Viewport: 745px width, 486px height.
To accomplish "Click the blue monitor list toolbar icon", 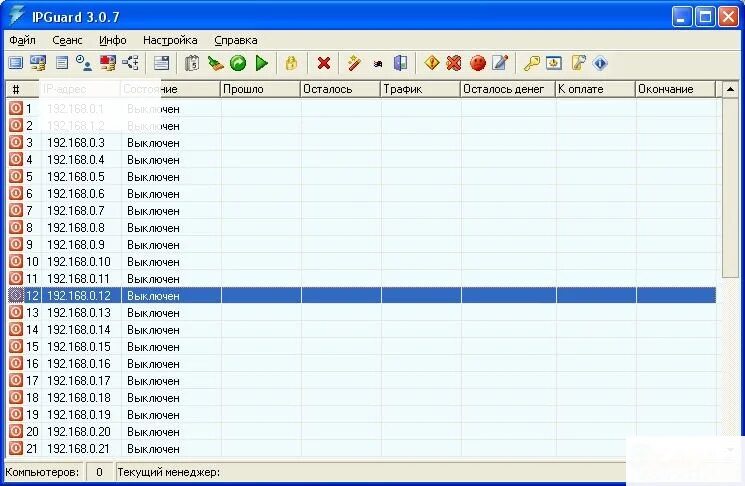I will tap(16, 63).
